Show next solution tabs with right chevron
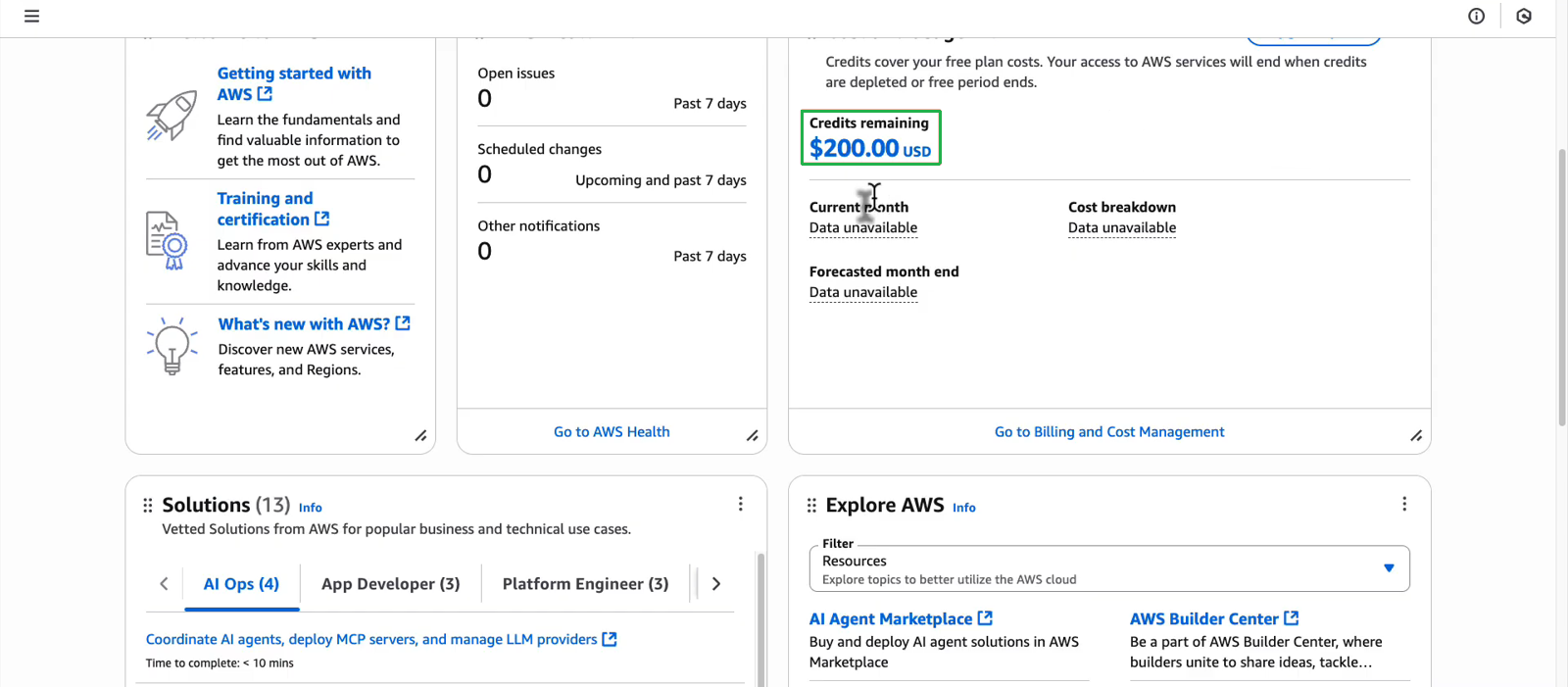Screen dimensions: 1568x687 [x=716, y=584]
